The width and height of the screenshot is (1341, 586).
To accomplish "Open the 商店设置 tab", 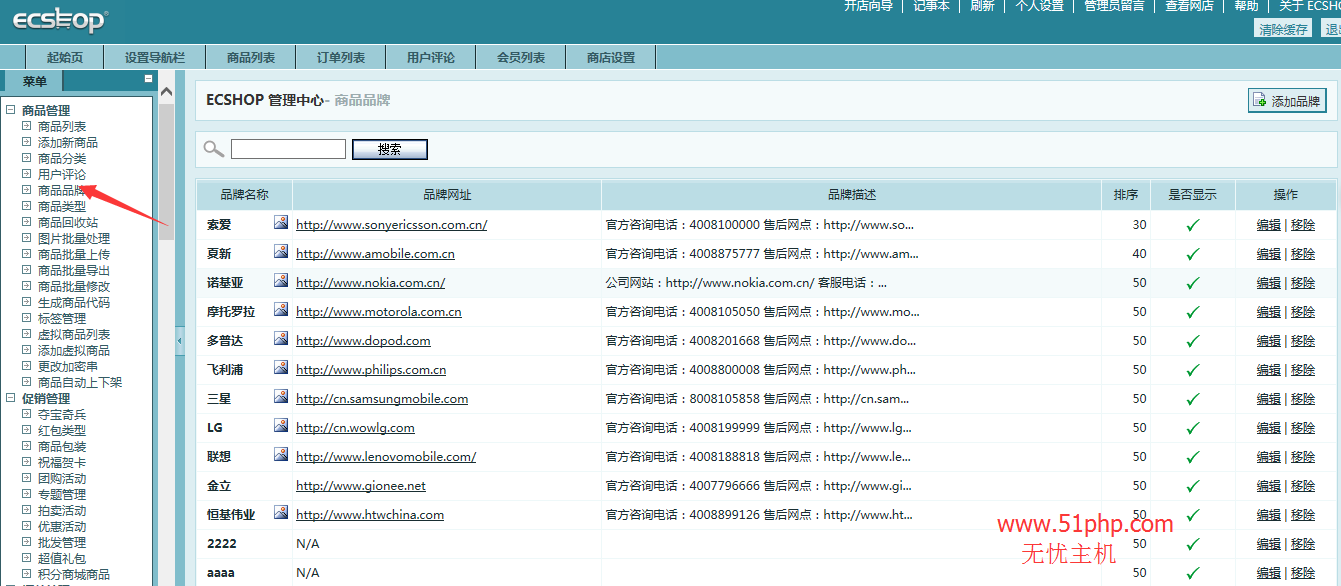I will click(x=611, y=57).
